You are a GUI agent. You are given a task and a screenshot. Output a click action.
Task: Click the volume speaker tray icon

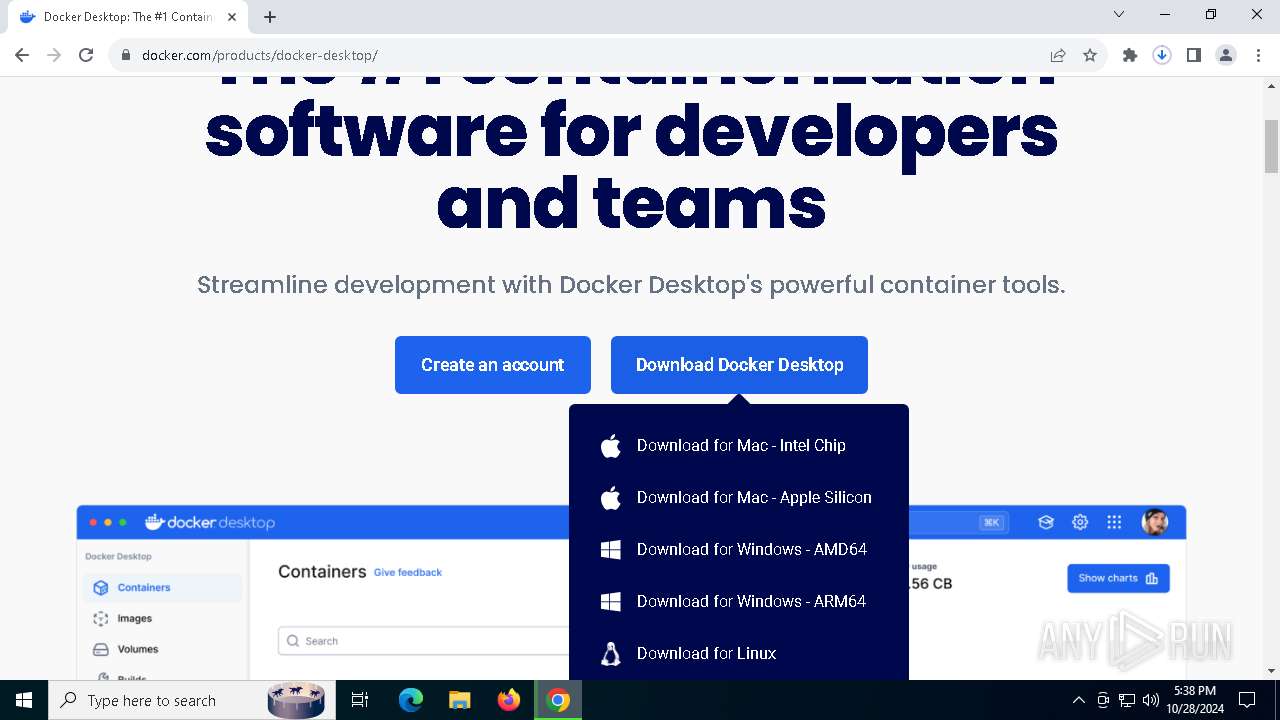click(1151, 700)
